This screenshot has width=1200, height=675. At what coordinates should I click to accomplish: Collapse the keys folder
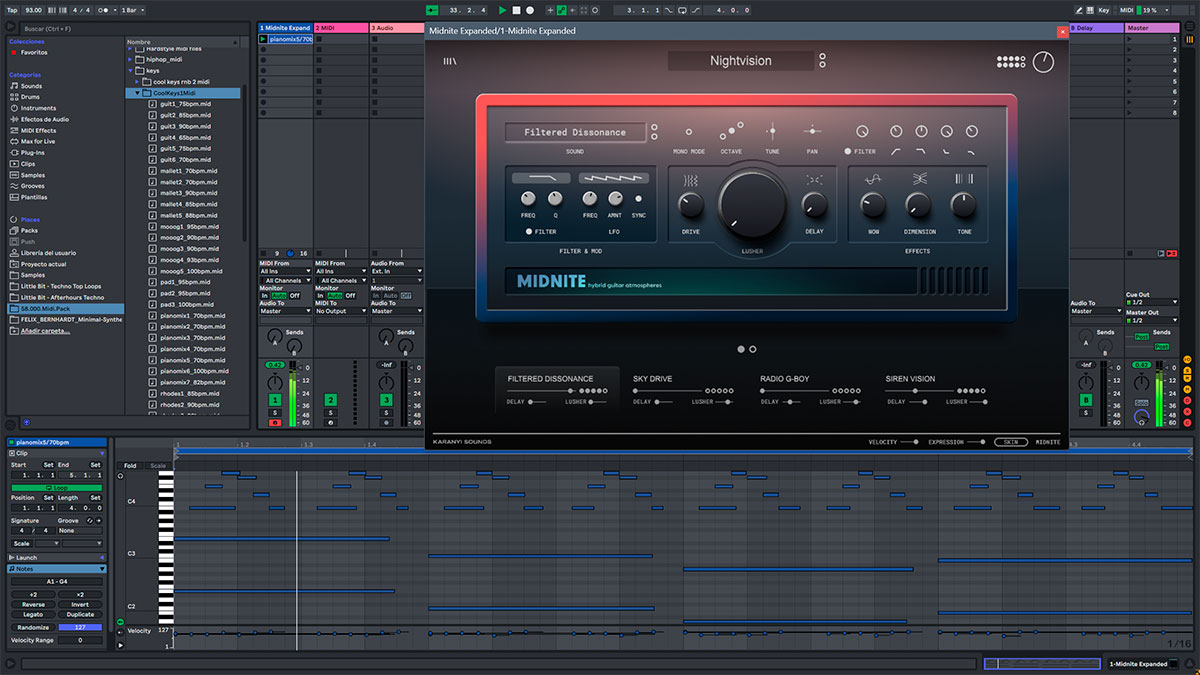pos(130,71)
